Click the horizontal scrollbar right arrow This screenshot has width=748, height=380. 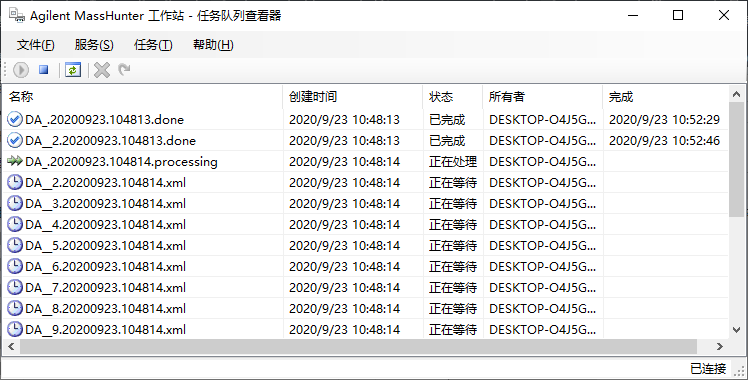[720, 347]
